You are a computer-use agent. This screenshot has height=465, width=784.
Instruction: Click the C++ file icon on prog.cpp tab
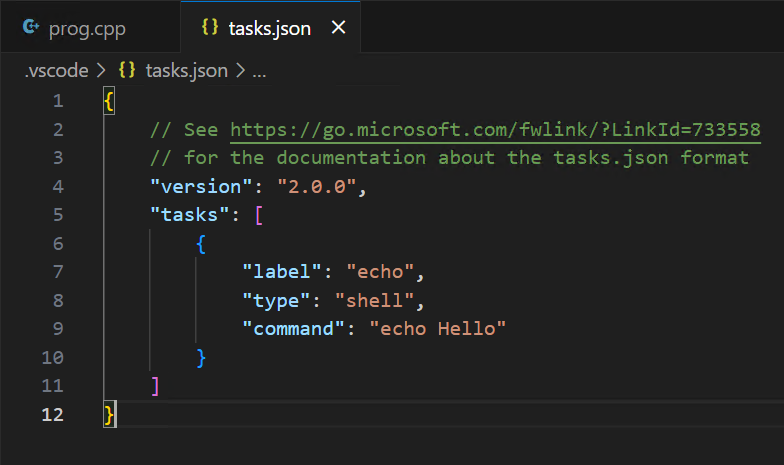[x=31, y=26]
